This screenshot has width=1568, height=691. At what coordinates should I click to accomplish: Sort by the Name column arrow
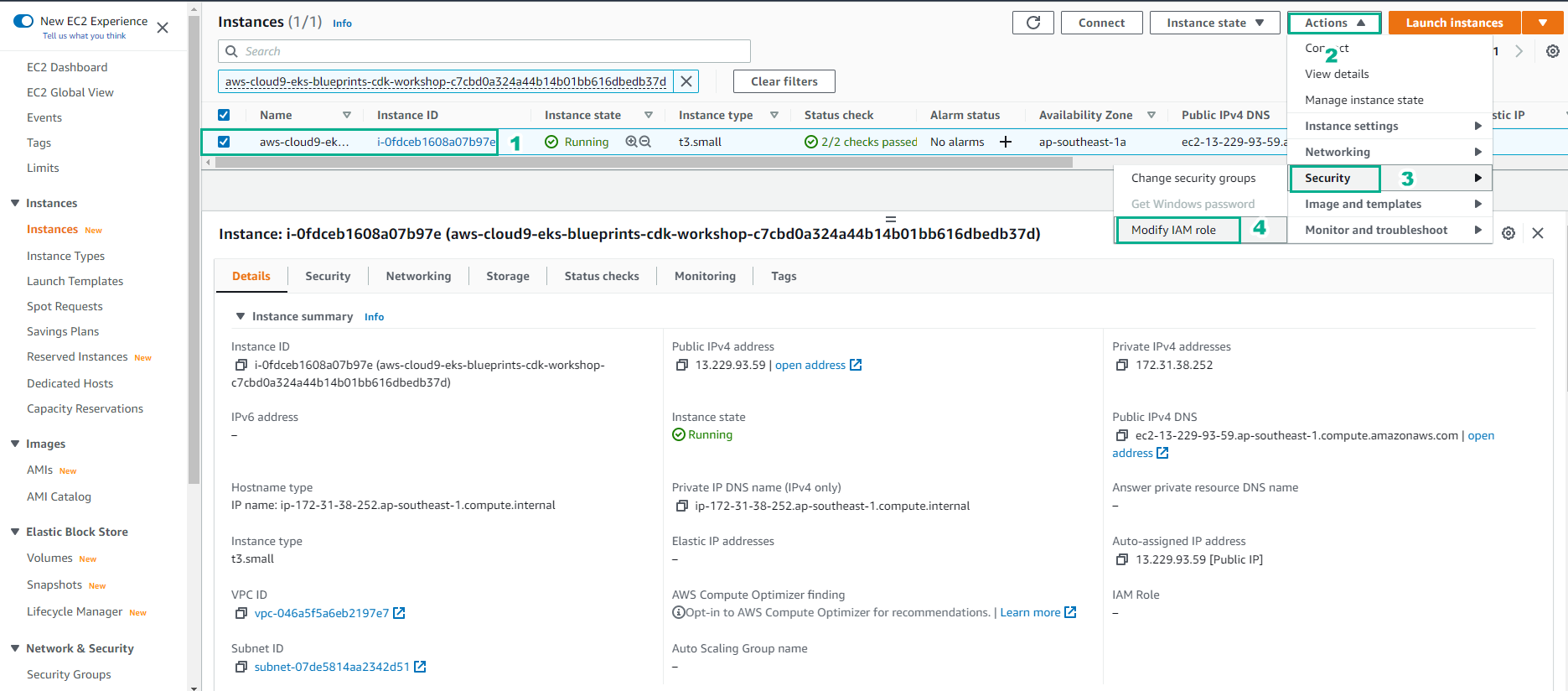click(x=347, y=115)
